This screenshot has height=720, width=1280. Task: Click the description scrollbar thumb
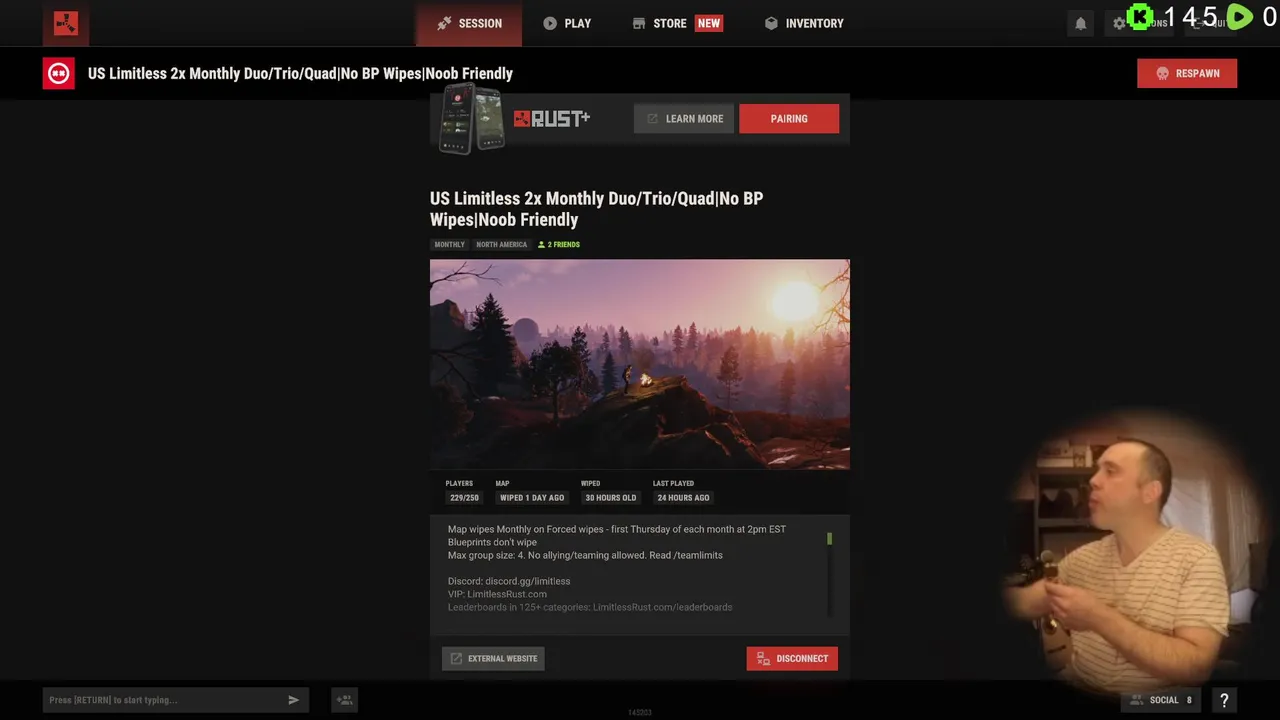click(829, 539)
